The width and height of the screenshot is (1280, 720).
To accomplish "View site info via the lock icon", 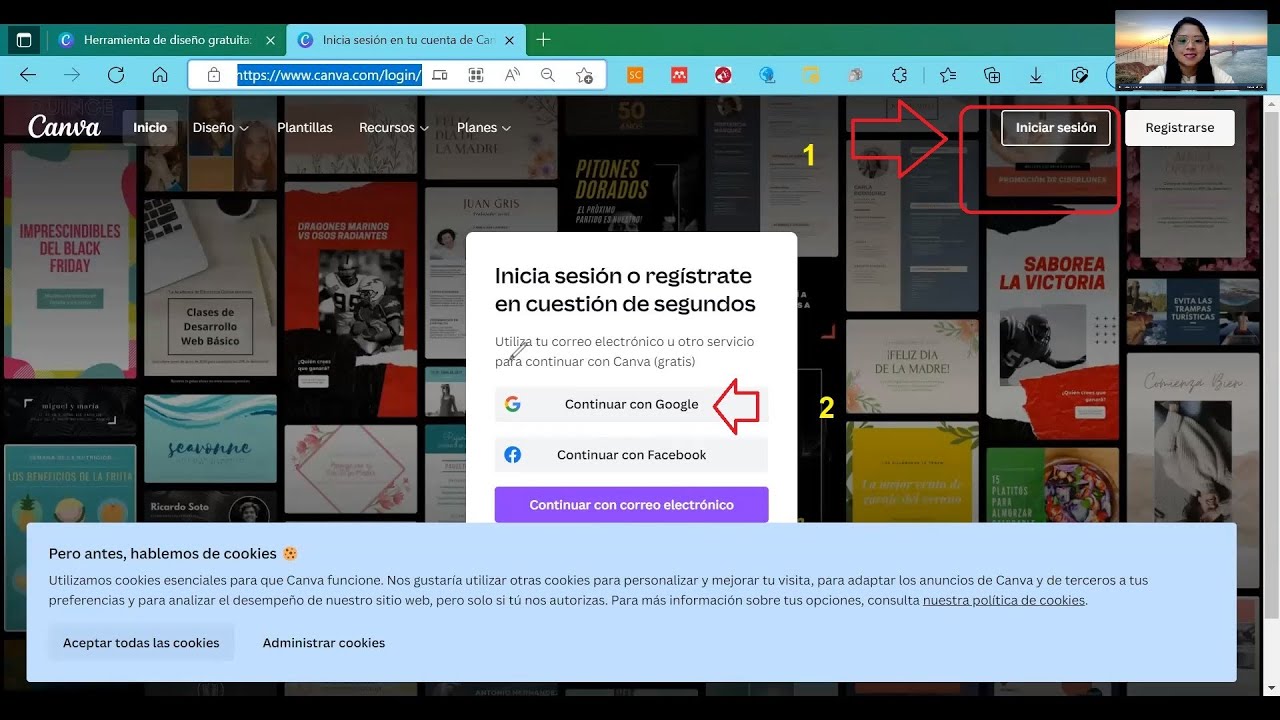I will click(x=213, y=75).
